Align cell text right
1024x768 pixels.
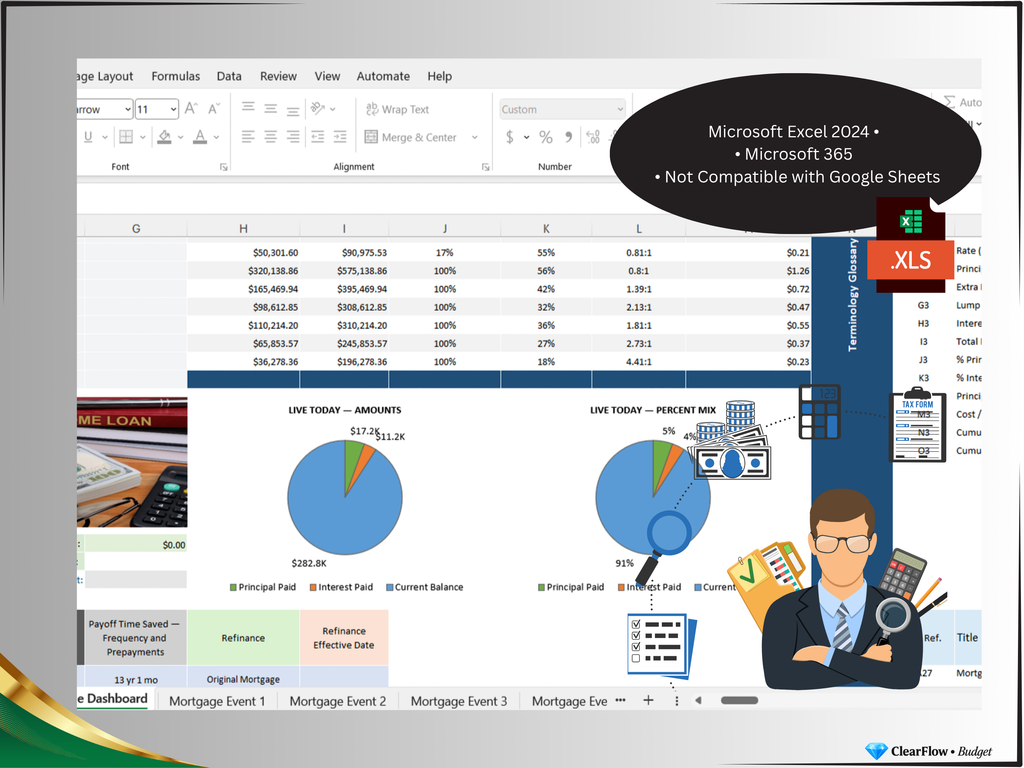click(293, 136)
